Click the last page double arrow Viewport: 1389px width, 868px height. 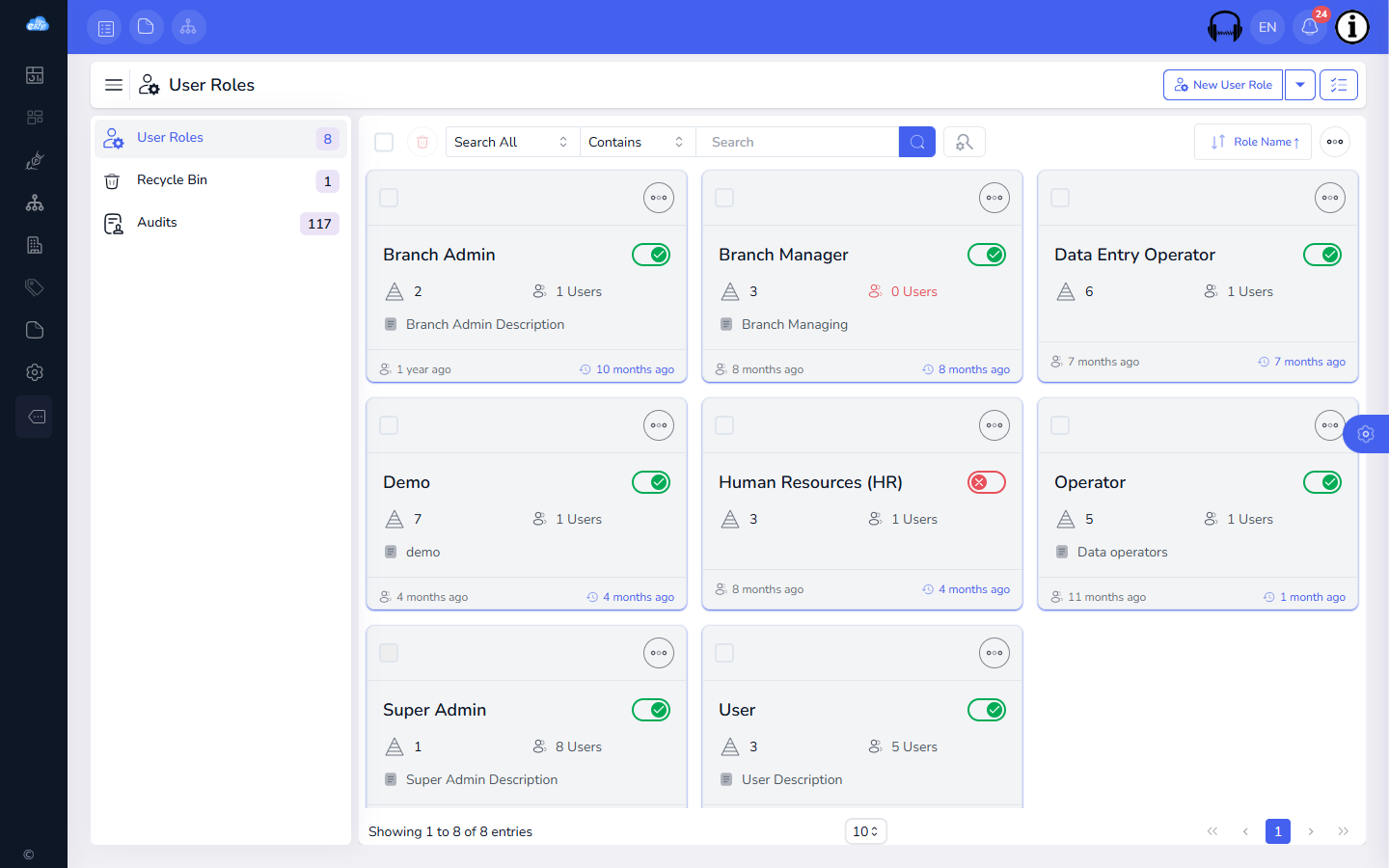(1344, 831)
